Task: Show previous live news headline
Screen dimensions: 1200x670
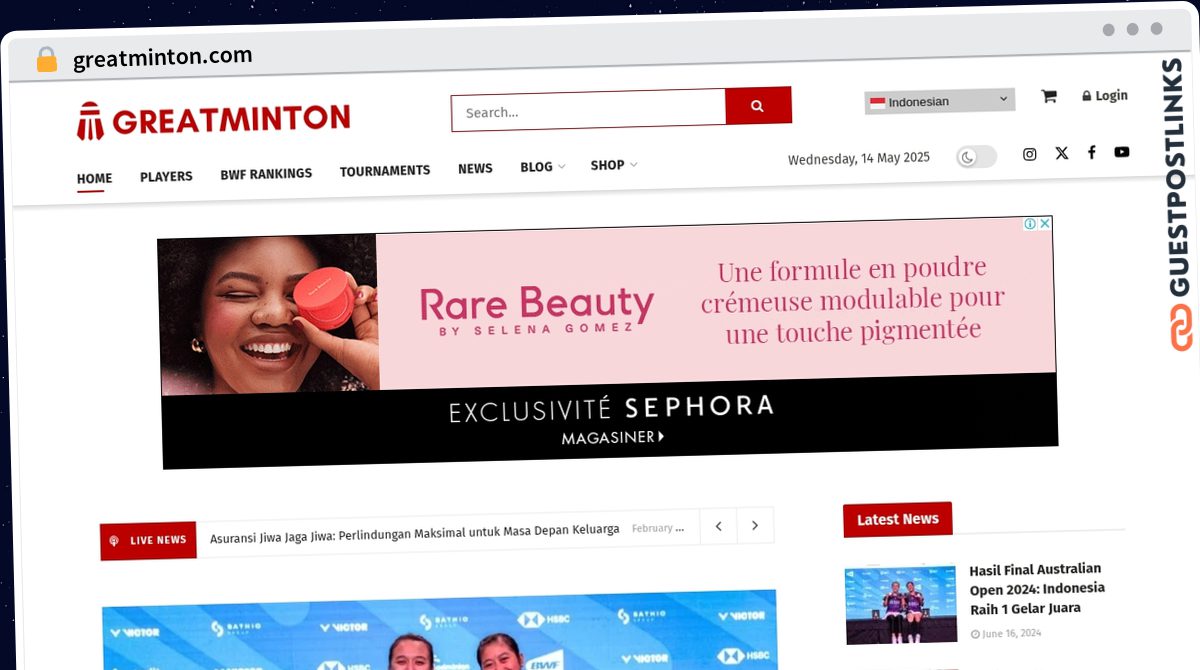Action: pos(718,525)
